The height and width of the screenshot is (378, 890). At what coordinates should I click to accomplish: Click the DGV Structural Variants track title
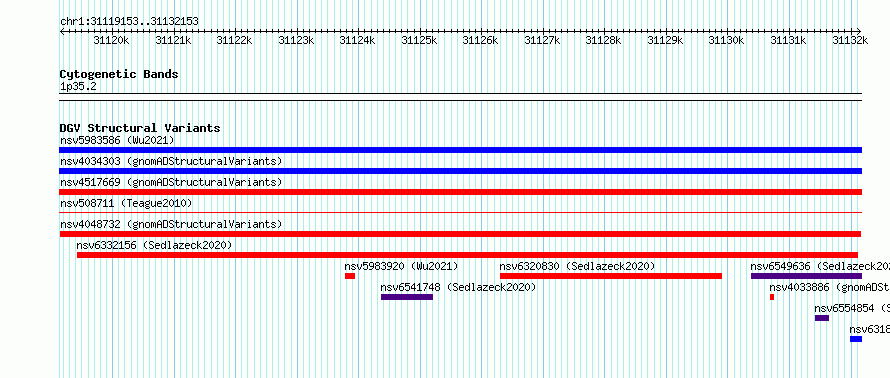[140, 128]
